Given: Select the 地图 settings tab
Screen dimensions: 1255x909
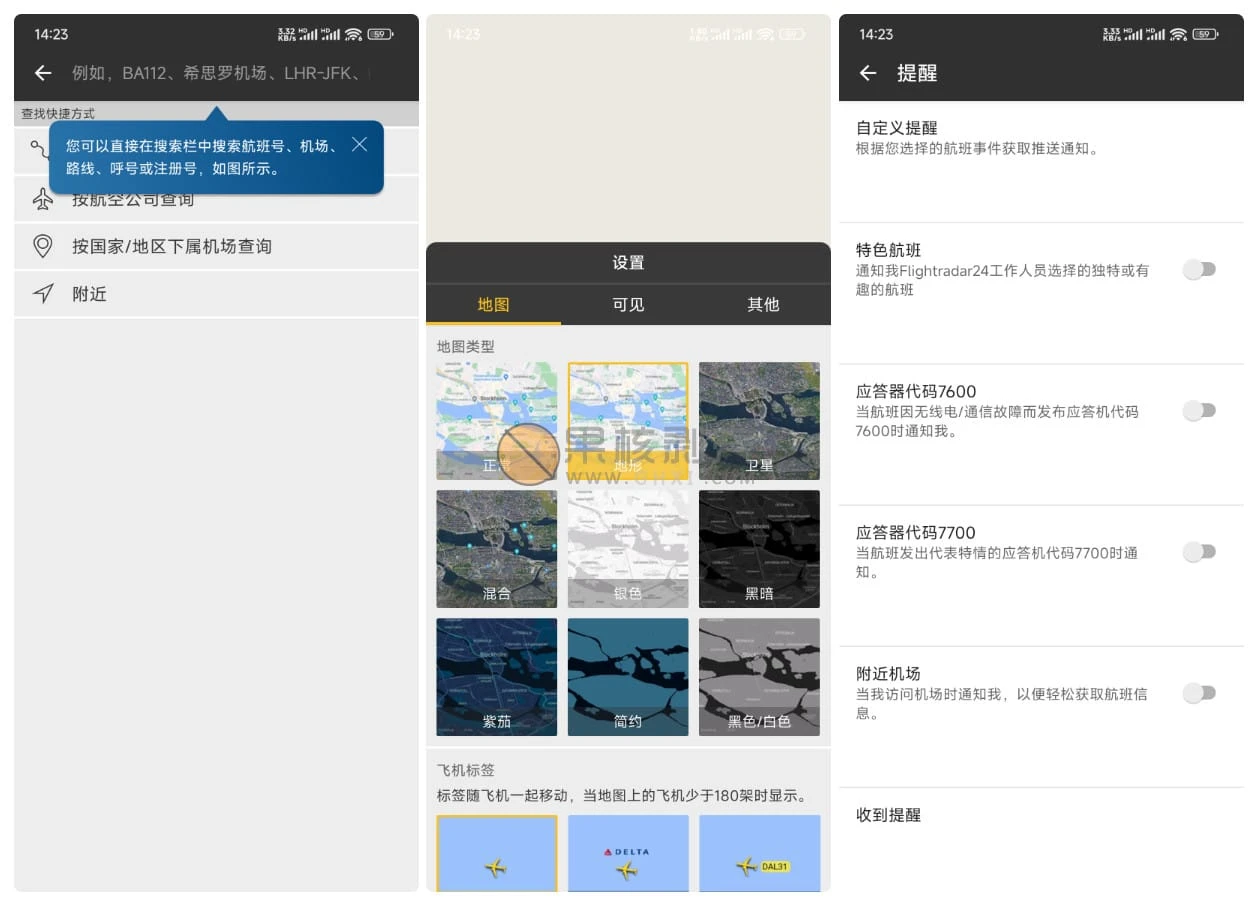Looking at the screenshot, I should (493, 305).
